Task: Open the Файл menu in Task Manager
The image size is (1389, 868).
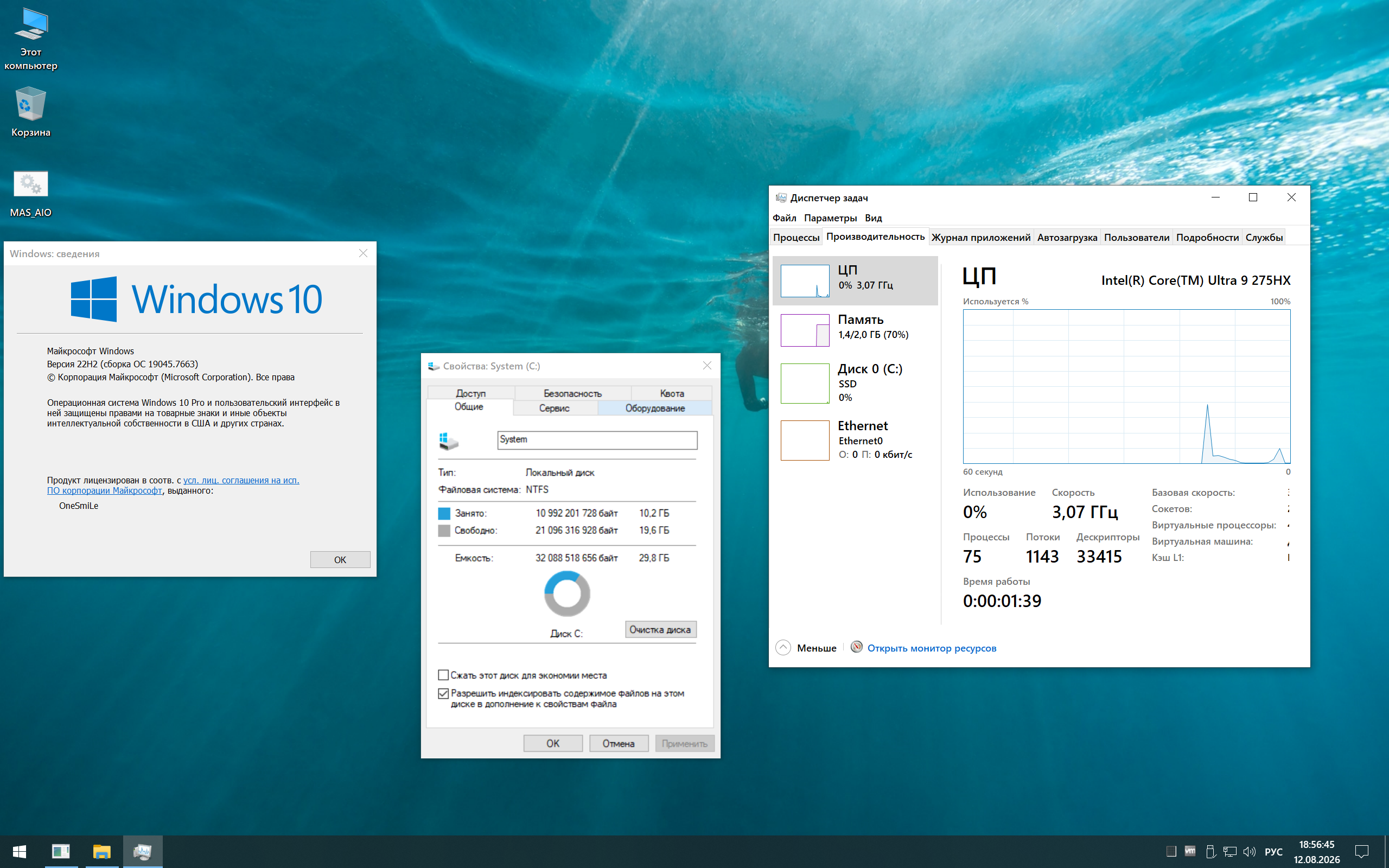Action: click(x=784, y=218)
